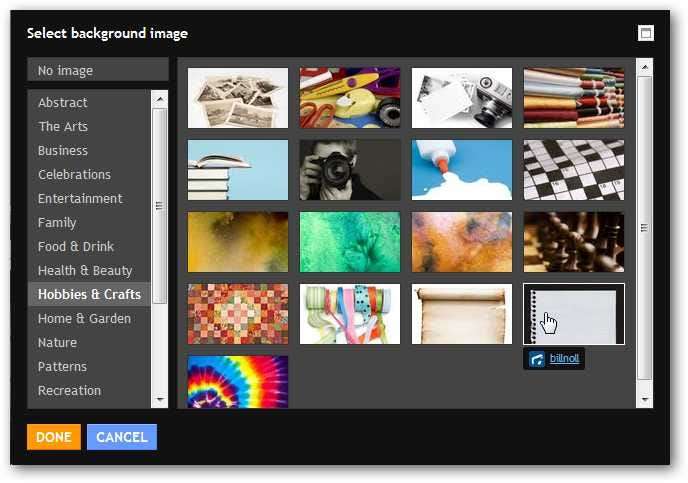Pick the colorful craft supplies thumbnail
The image size is (688, 483).
[350, 98]
